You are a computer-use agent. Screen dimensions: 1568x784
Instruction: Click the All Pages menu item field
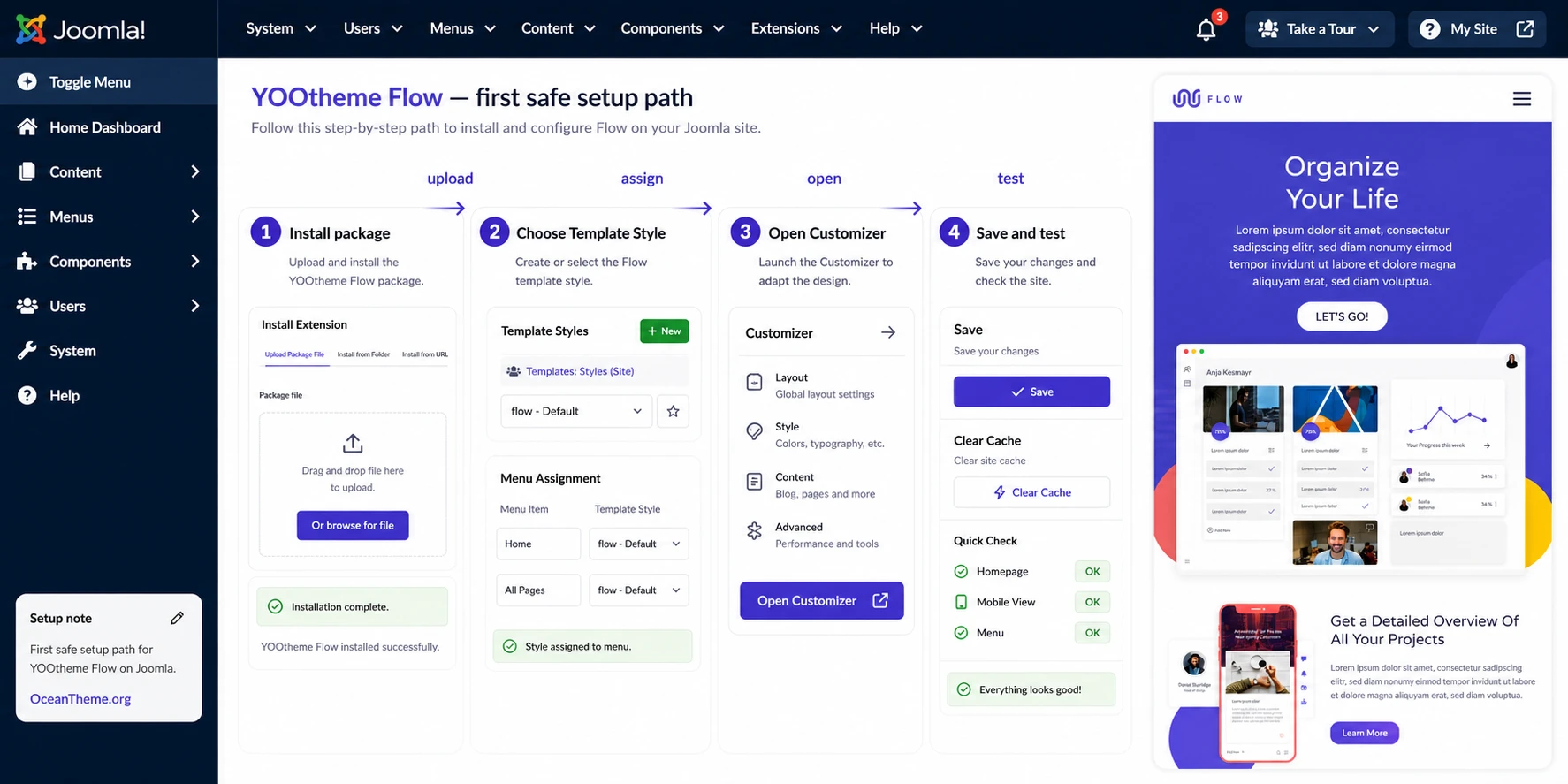coord(538,590)
